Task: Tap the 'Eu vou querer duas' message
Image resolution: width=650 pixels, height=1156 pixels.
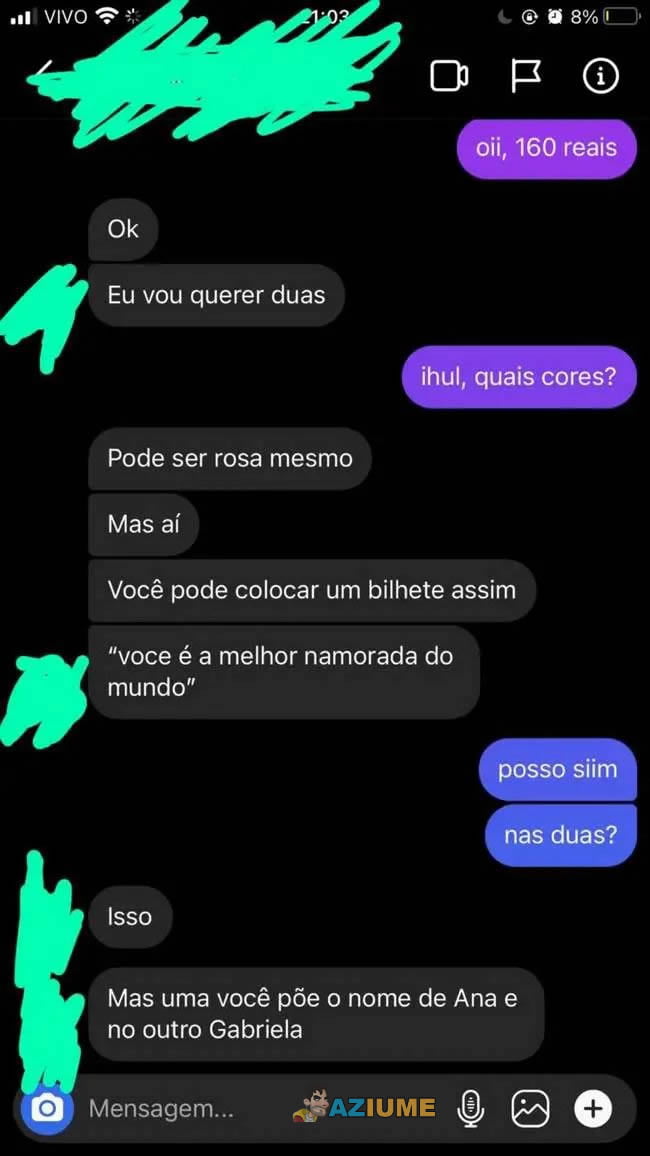Action: (x=216, y=296)
